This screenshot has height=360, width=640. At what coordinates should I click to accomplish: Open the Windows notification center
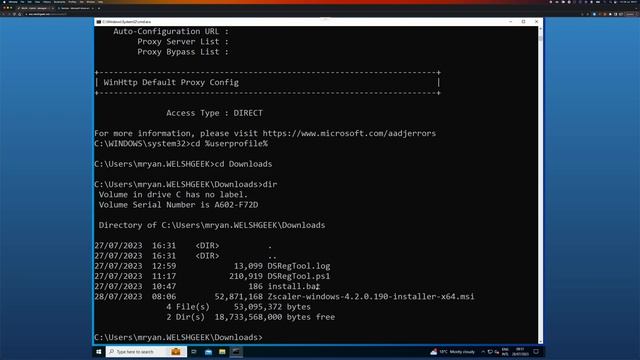point(536,351)
